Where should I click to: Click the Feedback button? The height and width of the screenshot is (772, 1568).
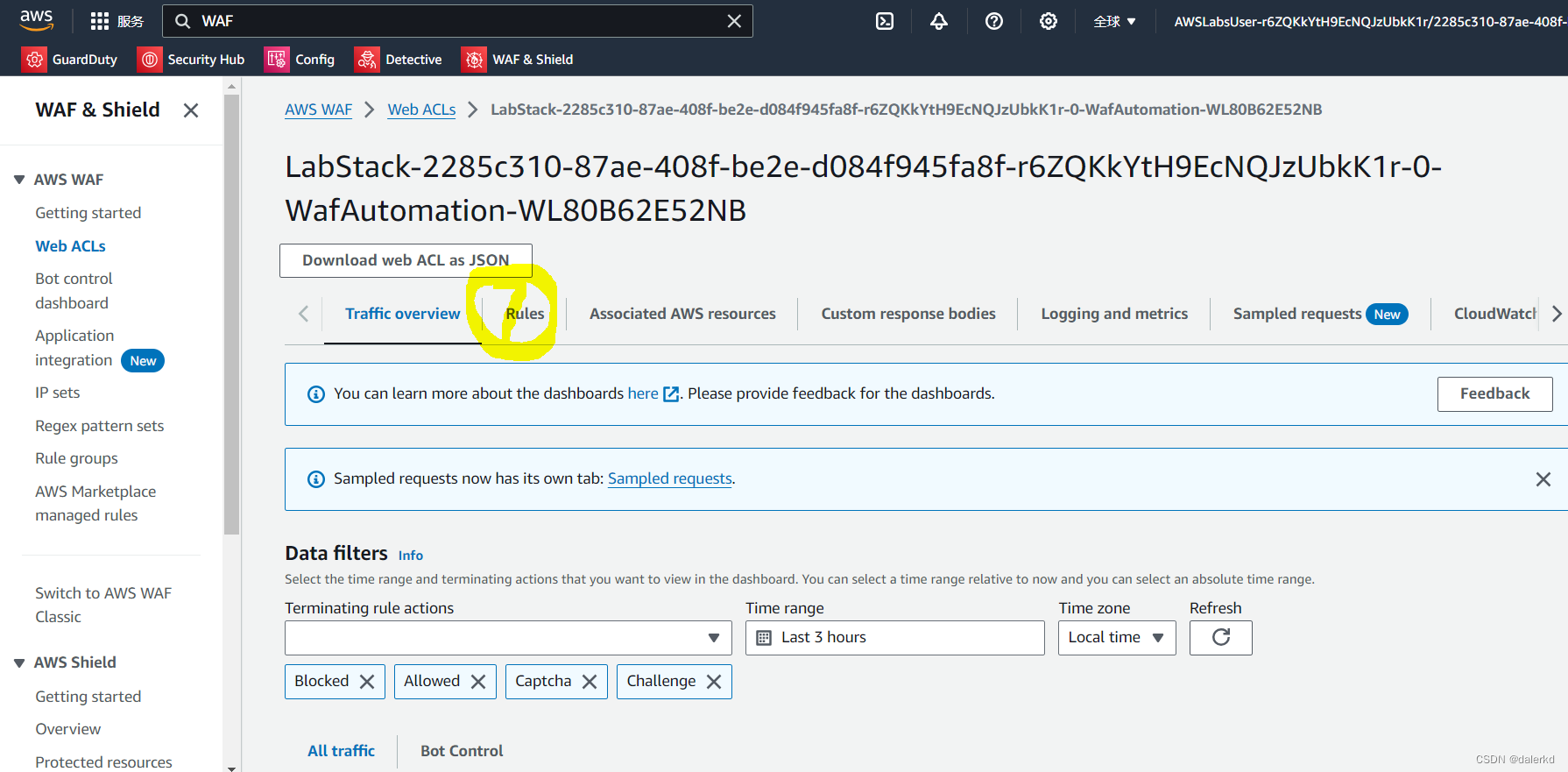coord(1494,394)
